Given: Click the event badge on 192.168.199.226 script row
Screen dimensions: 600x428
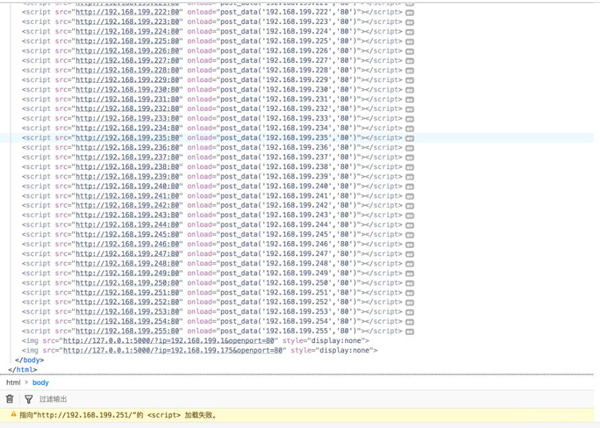Looking at the screenshot, I should click(x=409, y=51).
